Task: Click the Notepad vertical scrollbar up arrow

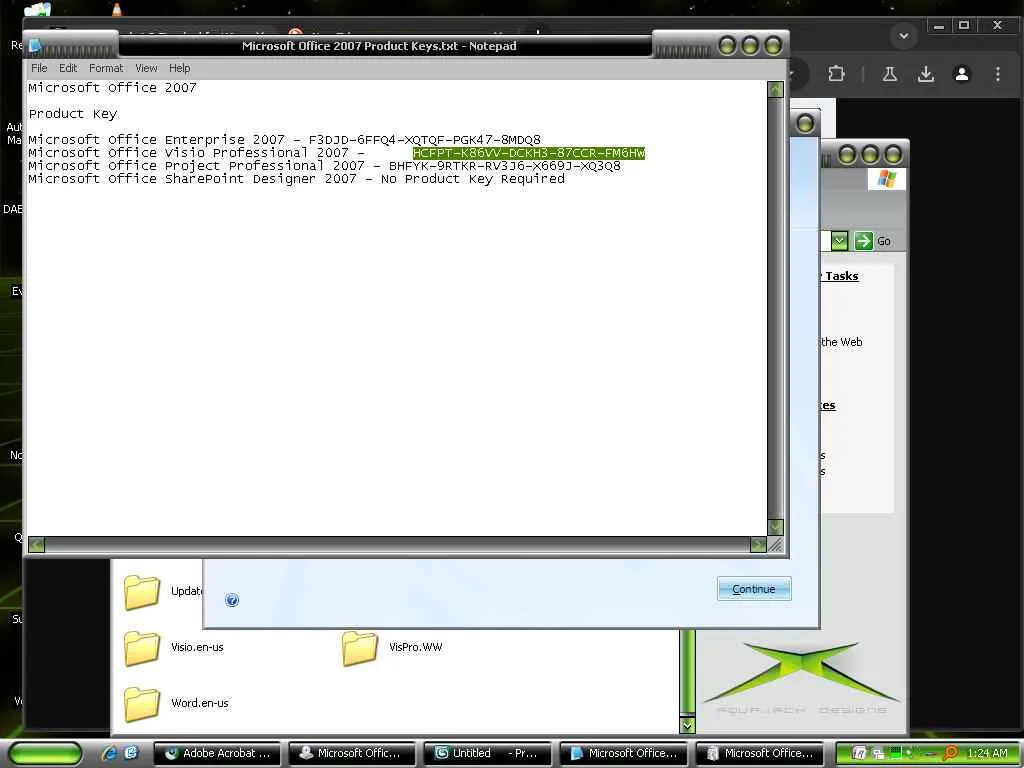Action: pos(775,89)
